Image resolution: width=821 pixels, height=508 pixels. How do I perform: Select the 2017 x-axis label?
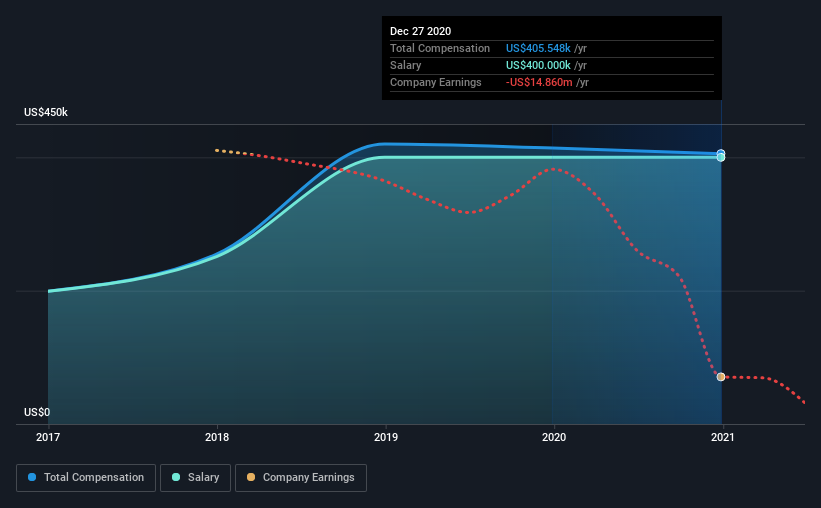[x=48, y=437]
